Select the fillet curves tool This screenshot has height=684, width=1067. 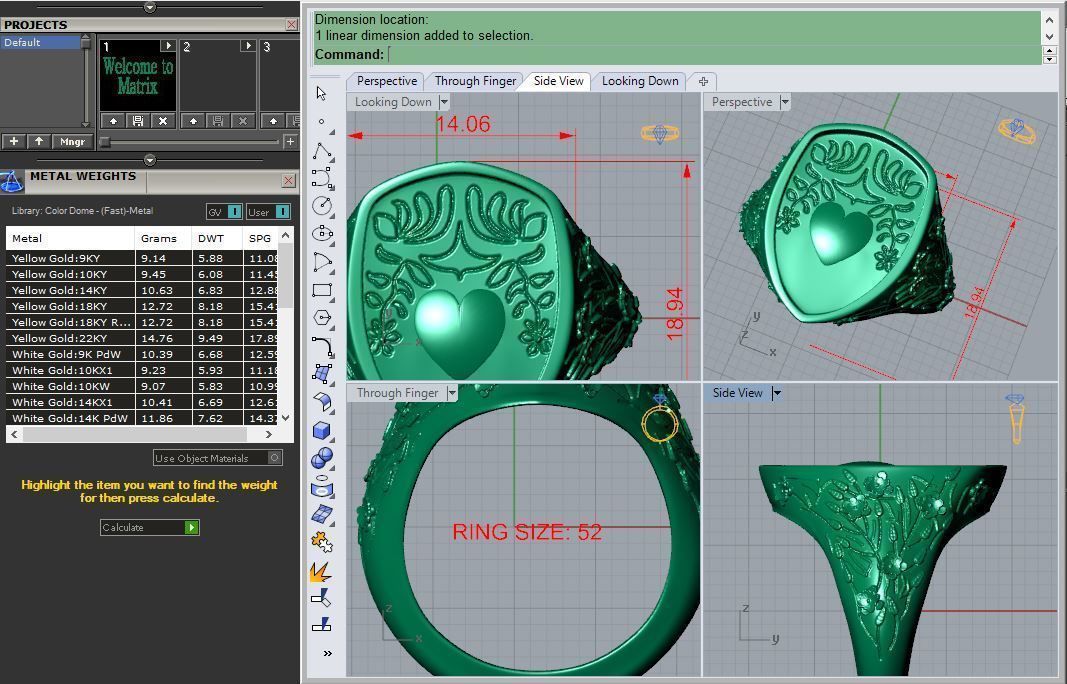coord(322,346)
